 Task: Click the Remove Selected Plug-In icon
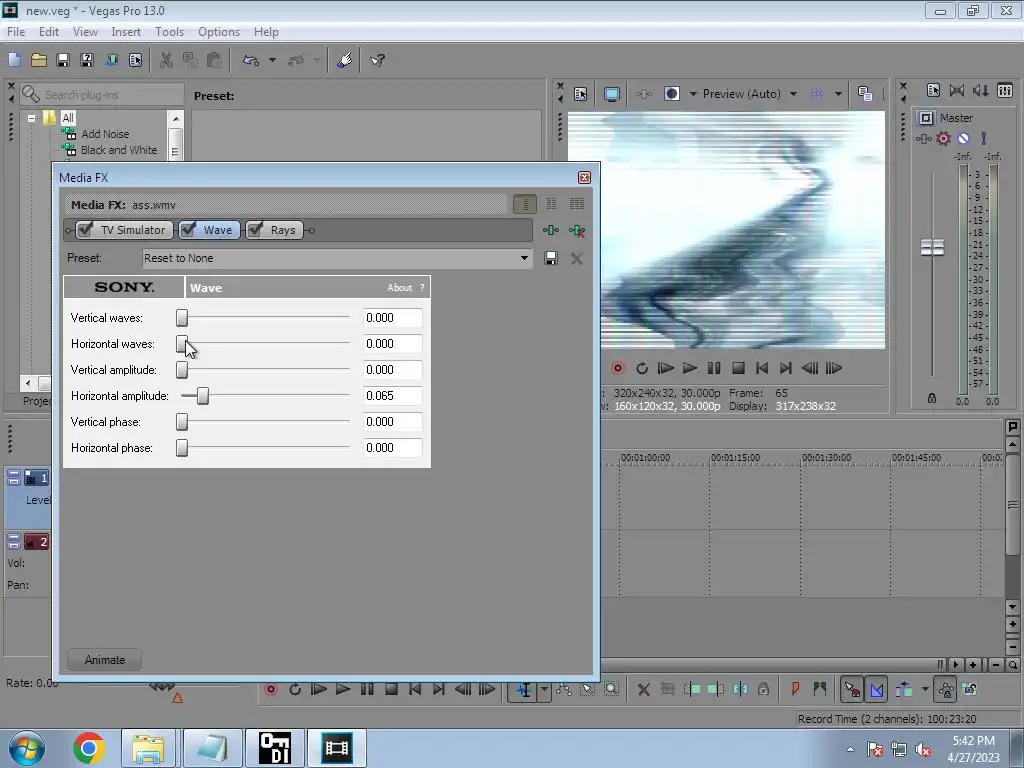[577, 230]
